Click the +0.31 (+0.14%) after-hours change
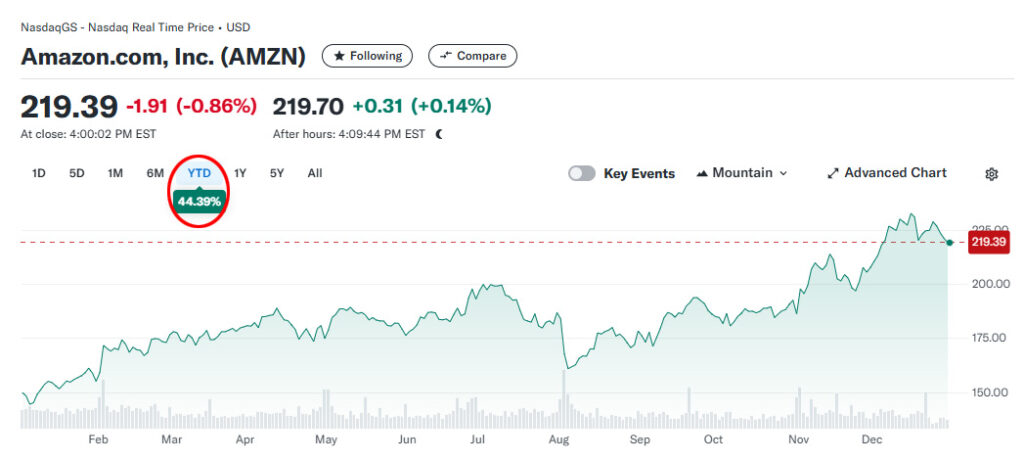Image resolution: width=1024 pixels, height=461 pixels. pyautogui.click(x=422, y=106)
